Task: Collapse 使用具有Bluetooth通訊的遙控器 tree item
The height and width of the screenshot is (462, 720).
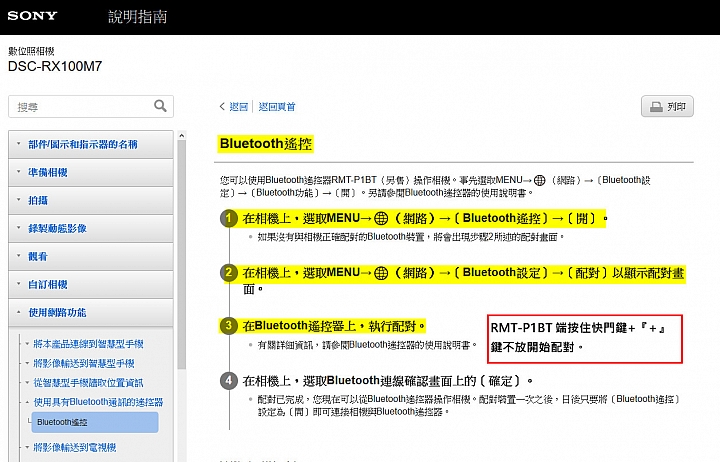Action: (98, 402)
